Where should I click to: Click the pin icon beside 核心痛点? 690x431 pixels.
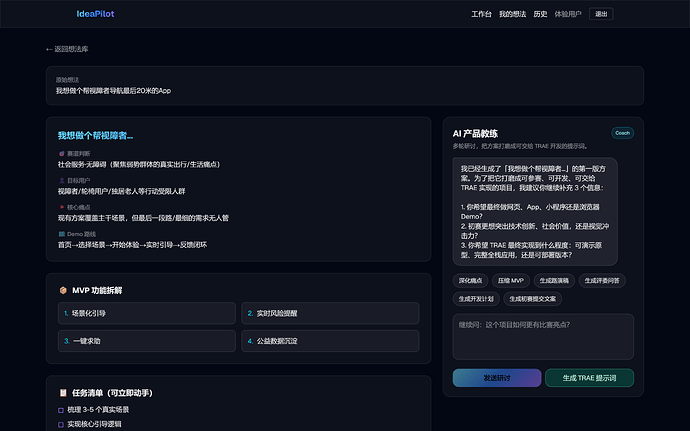(x=62, y=207)
